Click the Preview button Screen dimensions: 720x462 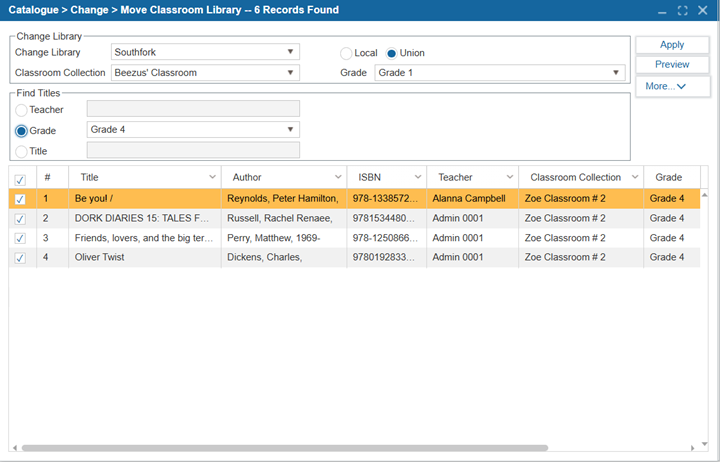point(672,65)
